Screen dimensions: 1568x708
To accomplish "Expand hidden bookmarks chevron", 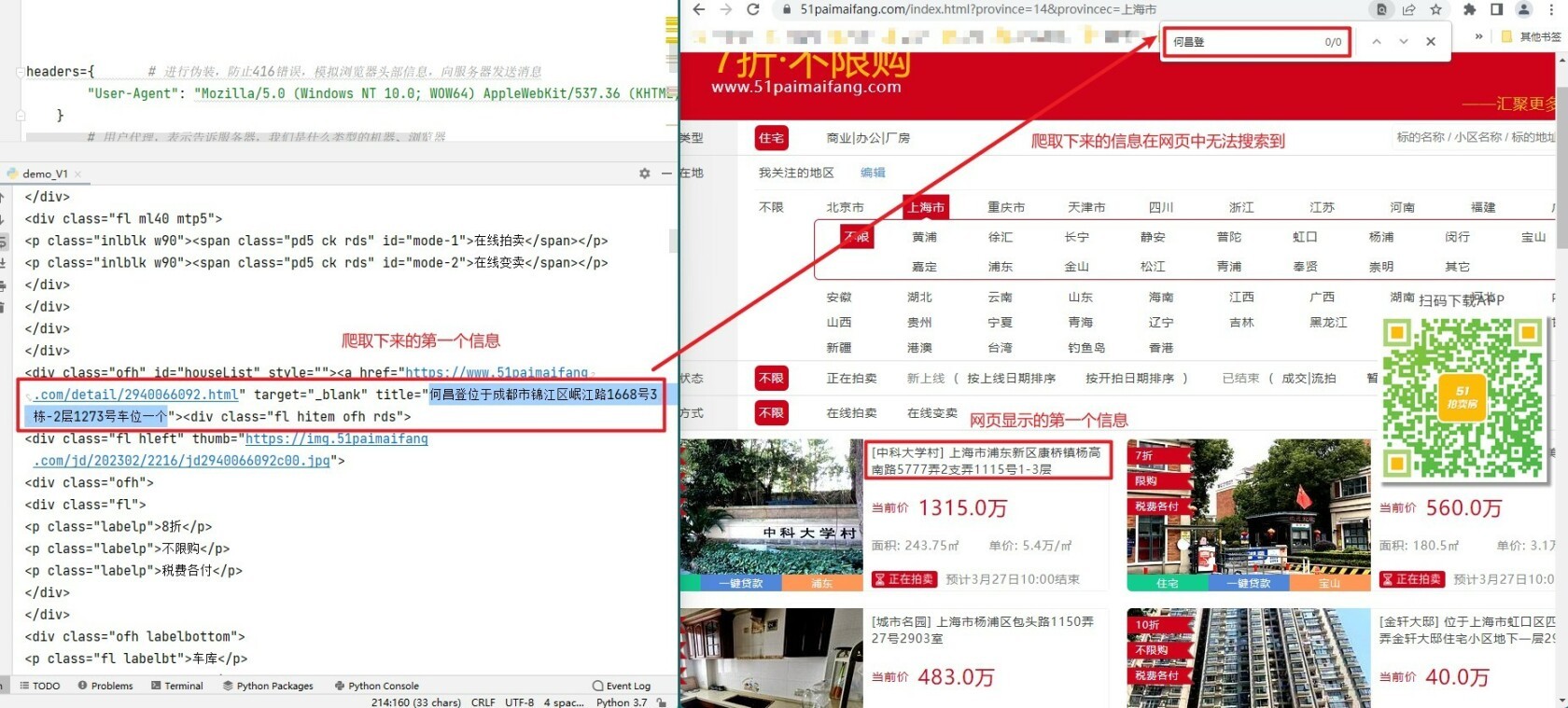I will 1478,36.
